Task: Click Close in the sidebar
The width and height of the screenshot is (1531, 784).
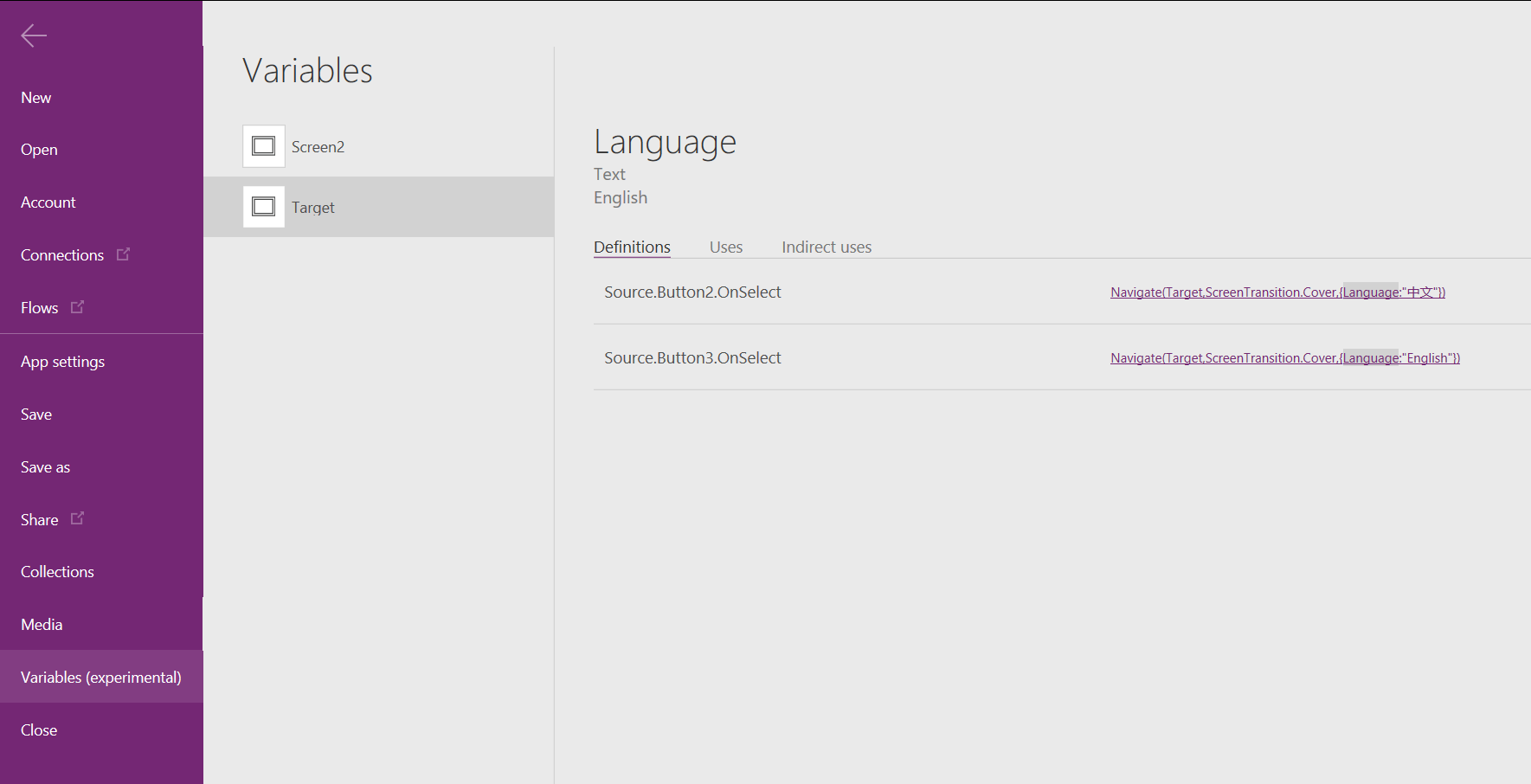Action: pyautogui.click(x=38, y=729)
